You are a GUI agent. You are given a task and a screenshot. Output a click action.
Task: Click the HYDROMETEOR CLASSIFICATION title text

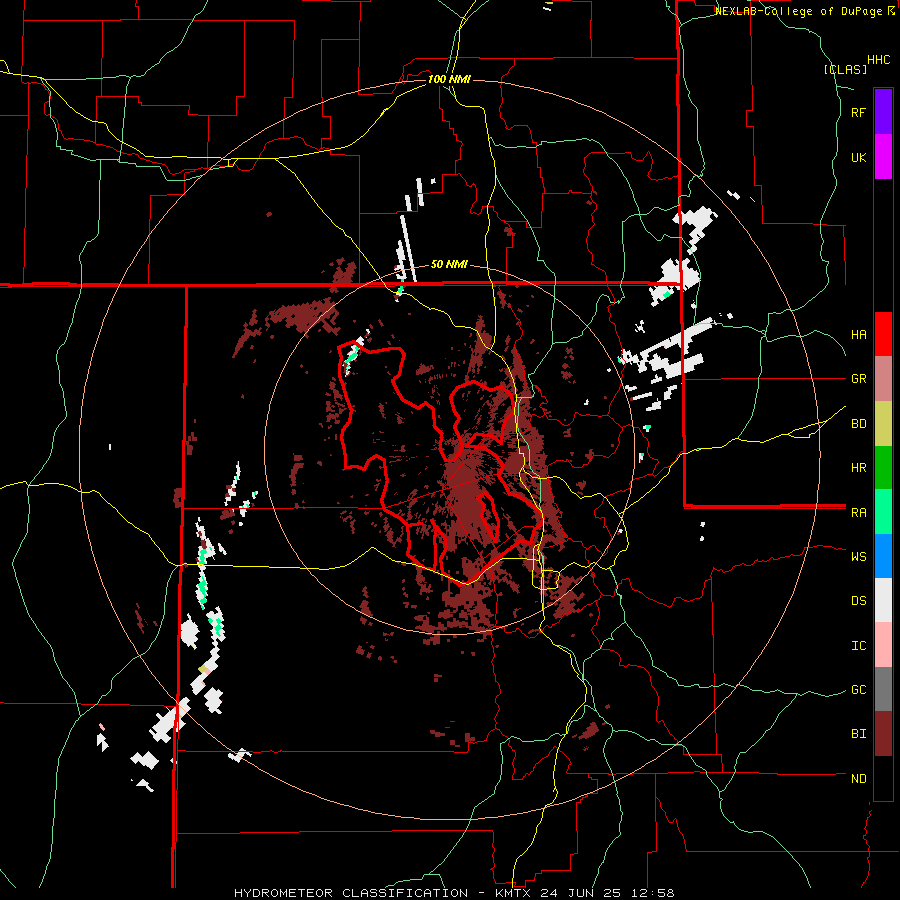click(x=351, y=893)
